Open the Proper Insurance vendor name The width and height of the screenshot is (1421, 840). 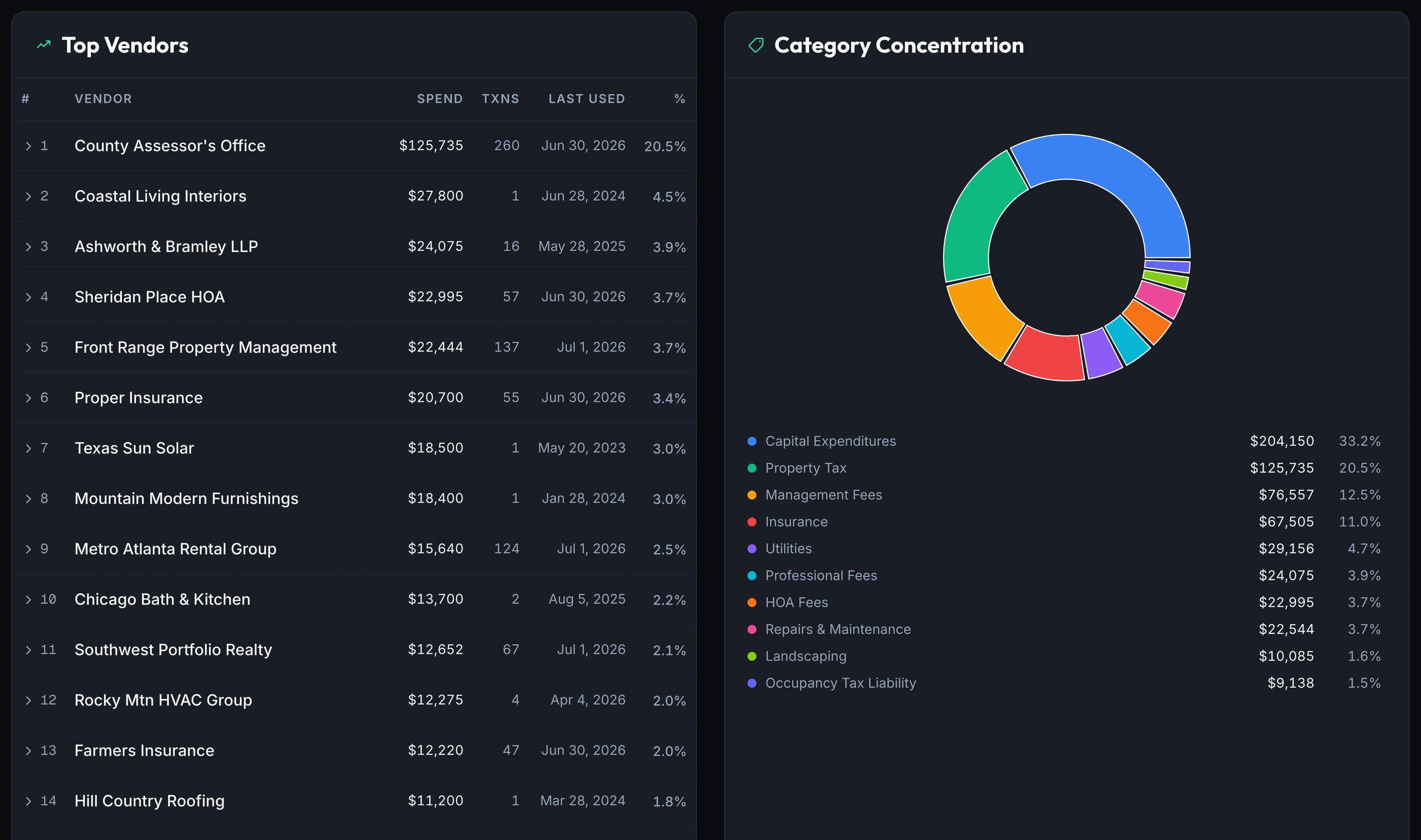click(x=139, y=398)
